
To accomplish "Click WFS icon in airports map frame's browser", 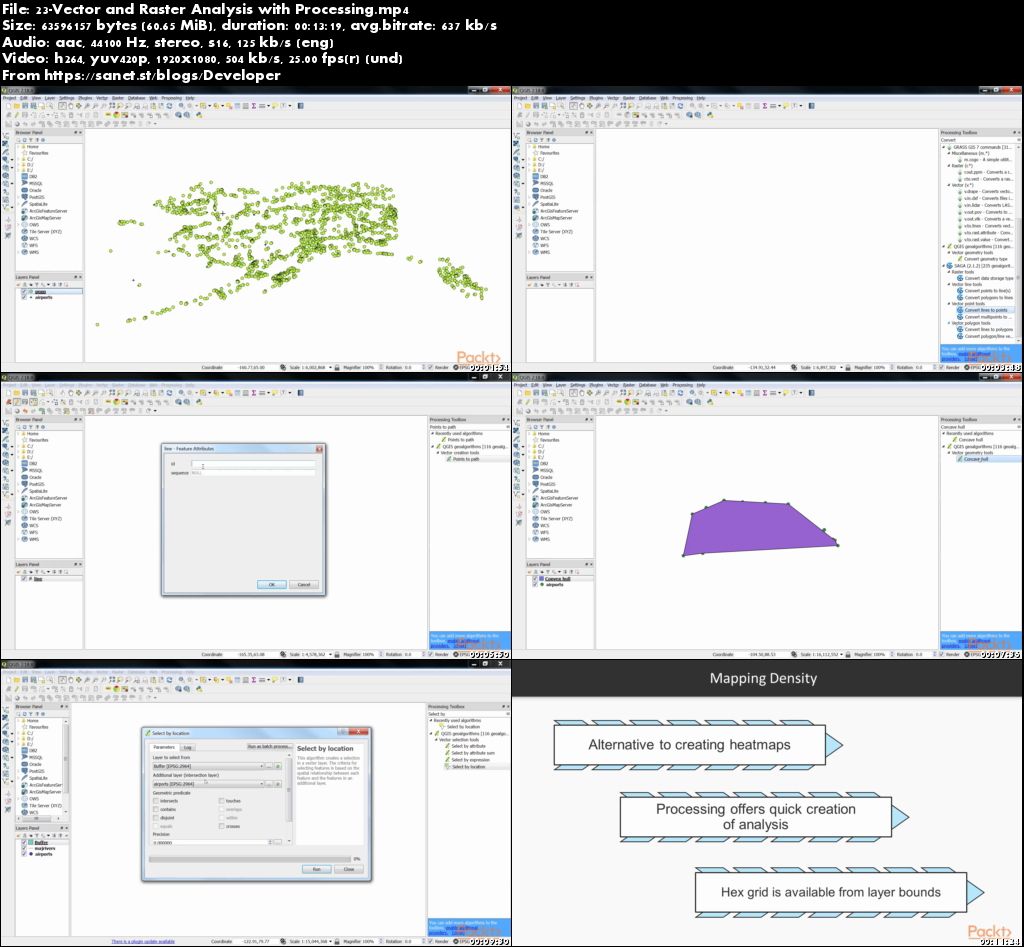I will 25,246.
